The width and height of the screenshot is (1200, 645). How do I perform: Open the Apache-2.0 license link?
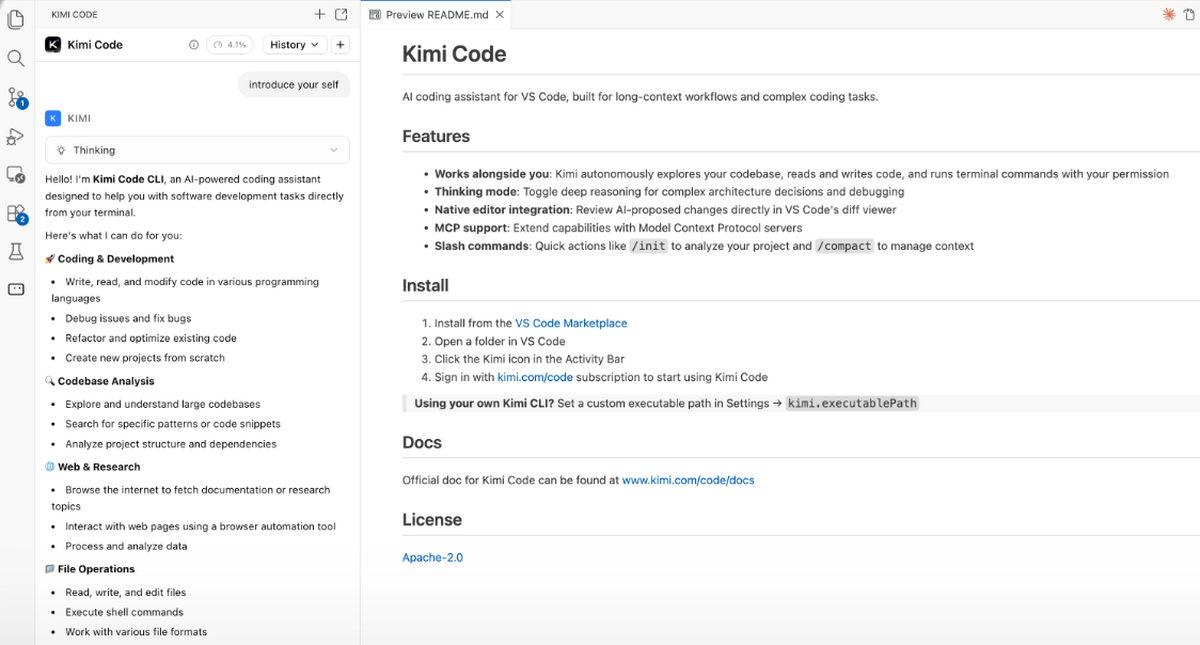click(433, 558)
